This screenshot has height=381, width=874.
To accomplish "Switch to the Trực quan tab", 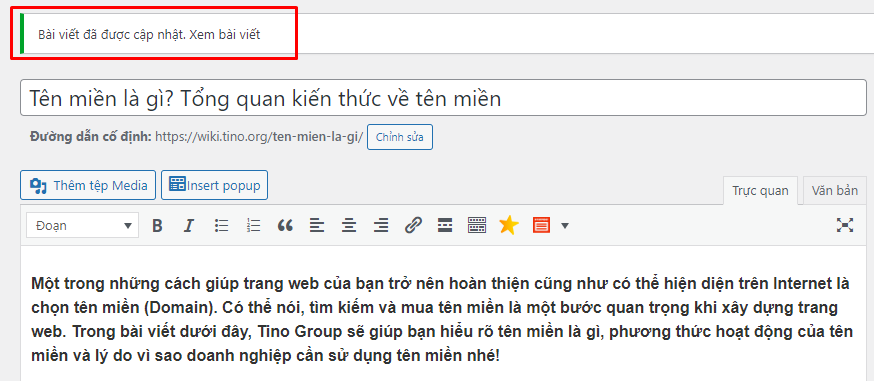I will click(760, 190).
